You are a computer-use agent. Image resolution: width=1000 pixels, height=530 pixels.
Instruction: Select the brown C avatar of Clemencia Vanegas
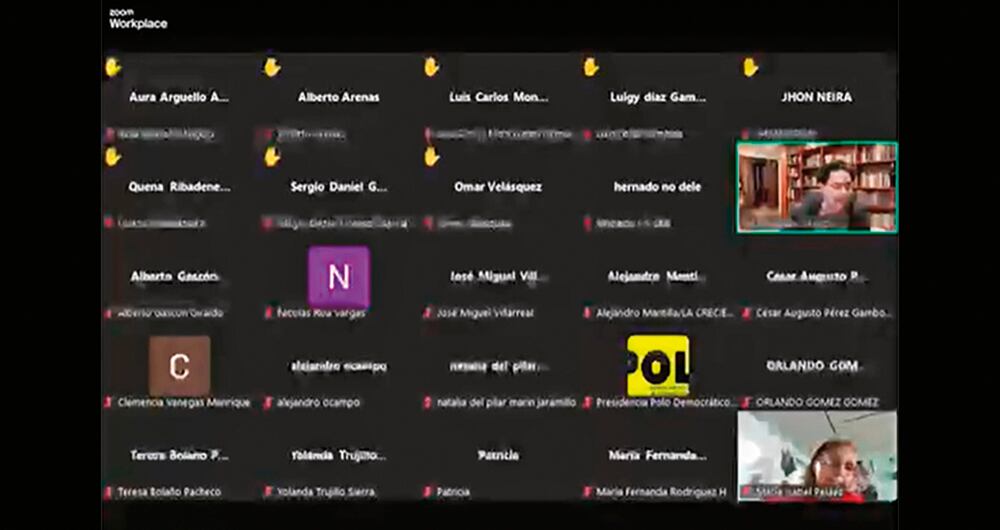pos(179,366)
